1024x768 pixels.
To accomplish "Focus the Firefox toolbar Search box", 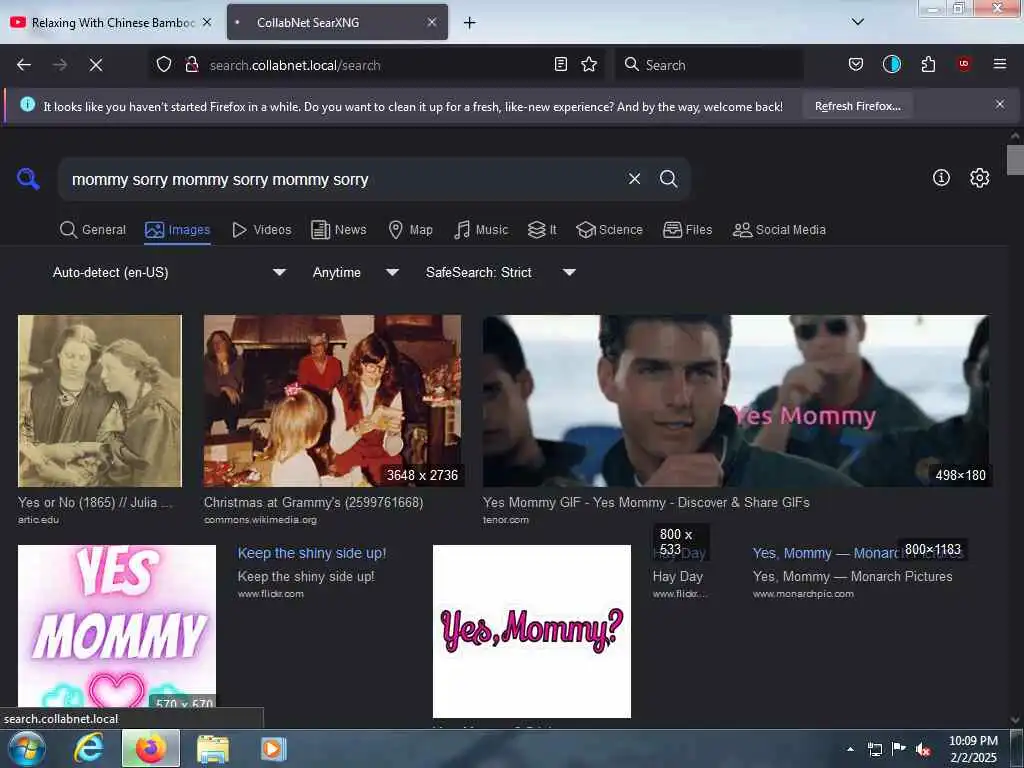I will pyautogui.click(x=709, y=65).
